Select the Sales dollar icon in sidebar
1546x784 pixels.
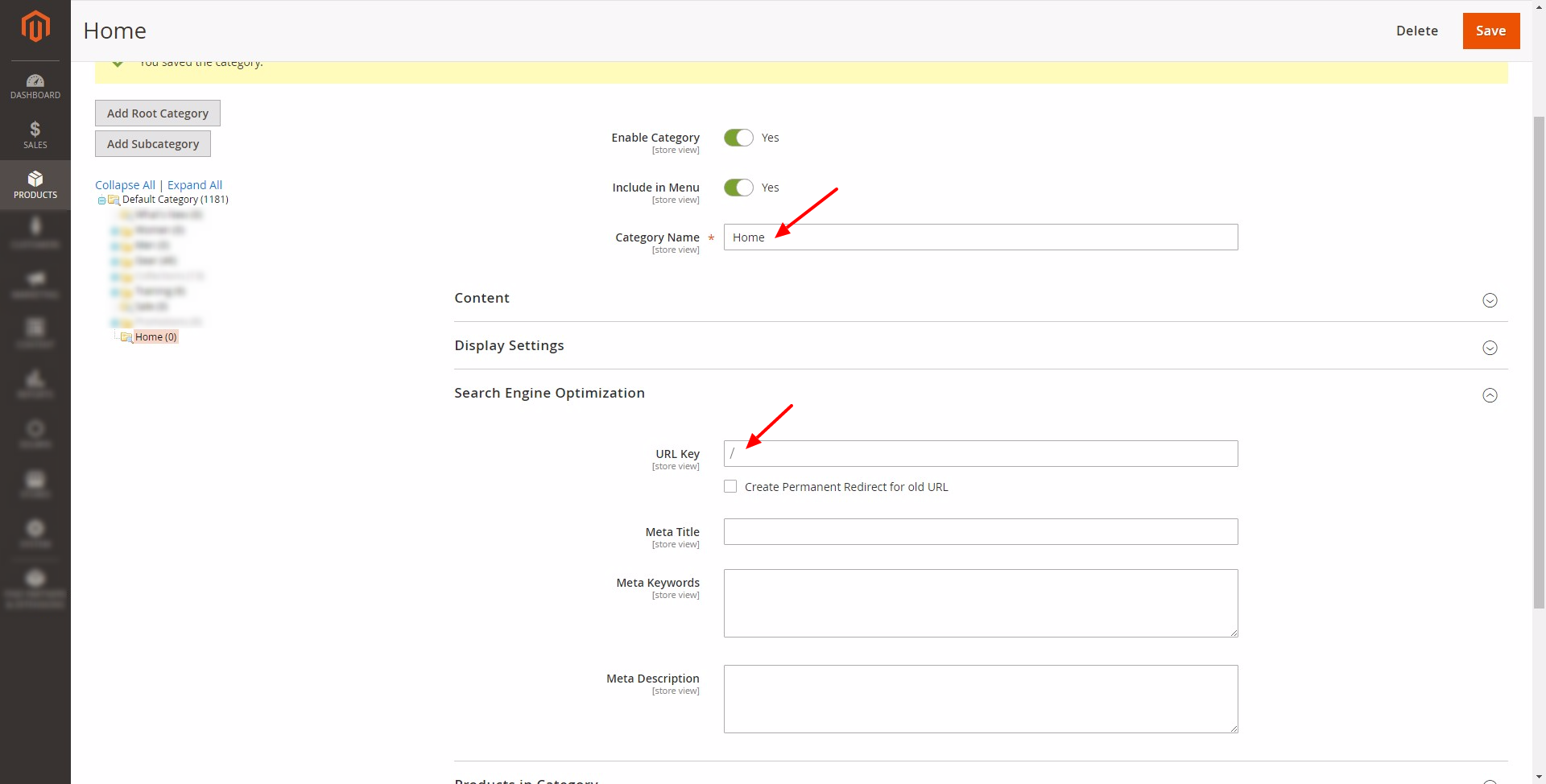click(35, 130)
